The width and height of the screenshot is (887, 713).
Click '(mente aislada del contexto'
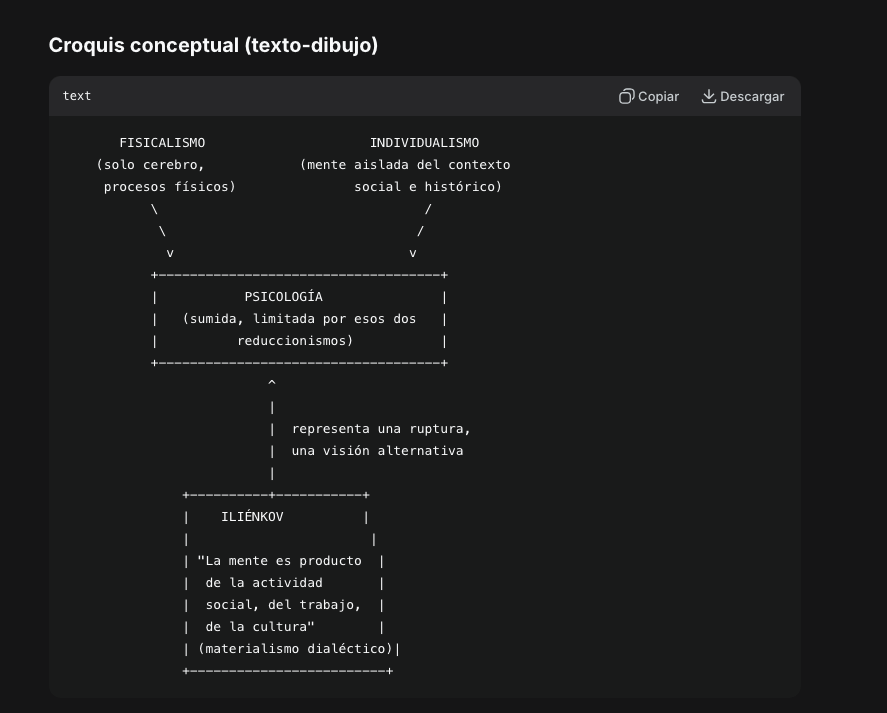(405, 165)
